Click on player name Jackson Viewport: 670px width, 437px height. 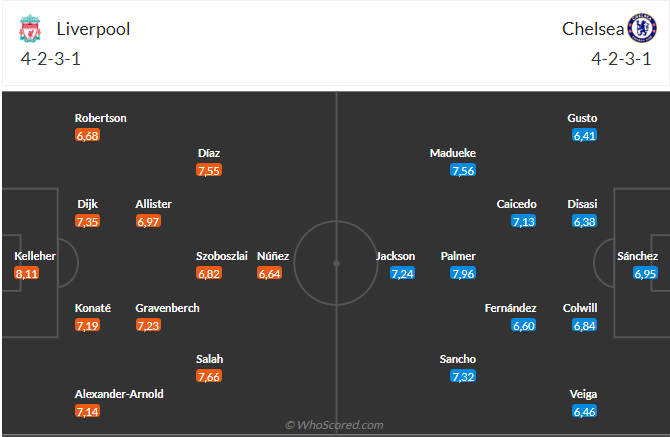(395, 256)
